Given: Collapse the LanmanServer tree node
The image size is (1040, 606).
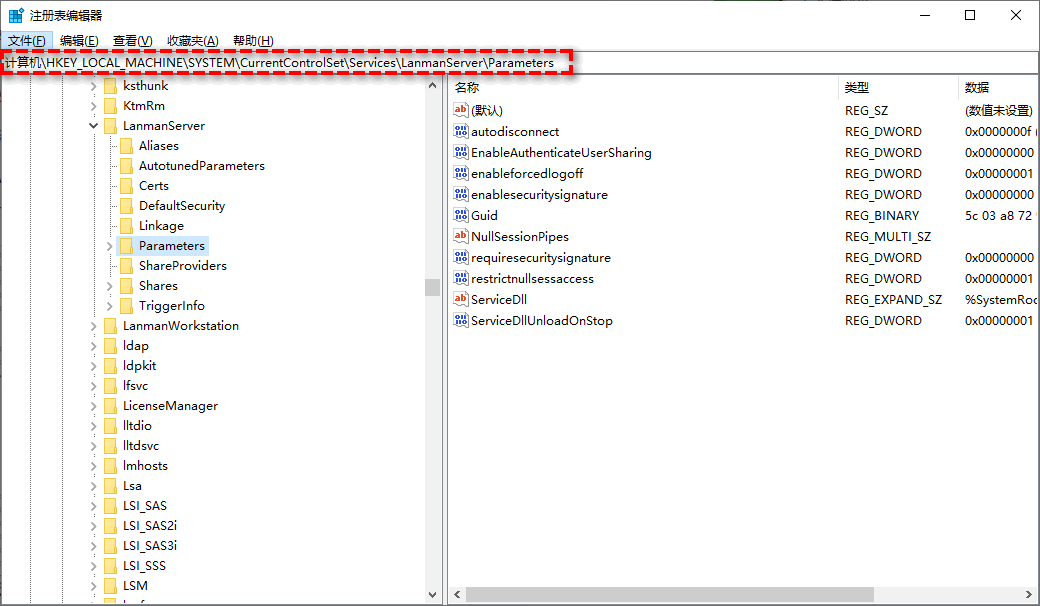Looking at the screenshot, I should point(93,126).
